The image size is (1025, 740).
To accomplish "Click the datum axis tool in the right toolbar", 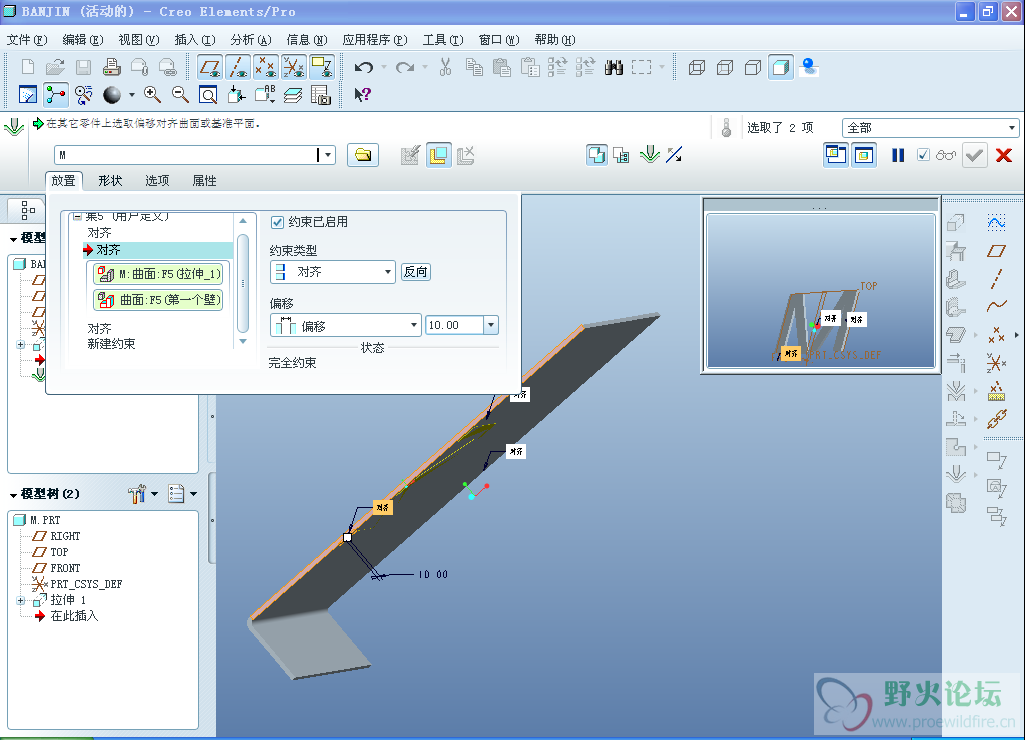I will (996, 279).
